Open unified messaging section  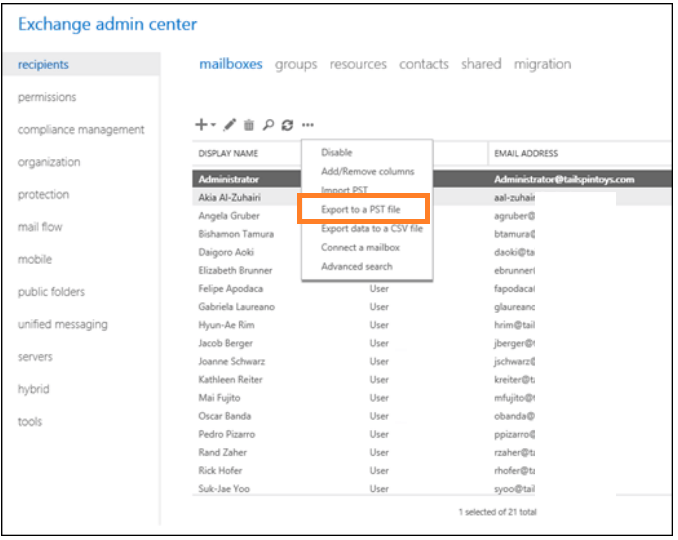pos(63,324)
